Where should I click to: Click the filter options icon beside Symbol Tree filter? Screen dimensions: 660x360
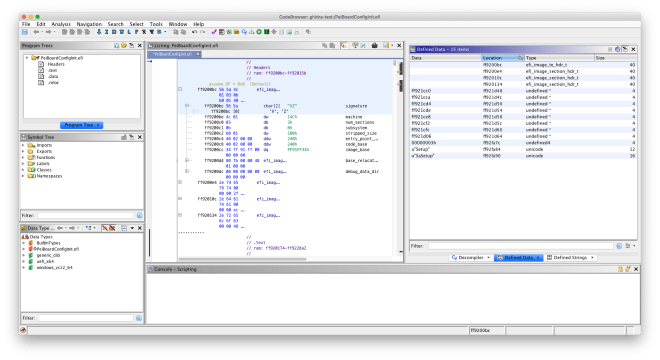pos(139,216)
